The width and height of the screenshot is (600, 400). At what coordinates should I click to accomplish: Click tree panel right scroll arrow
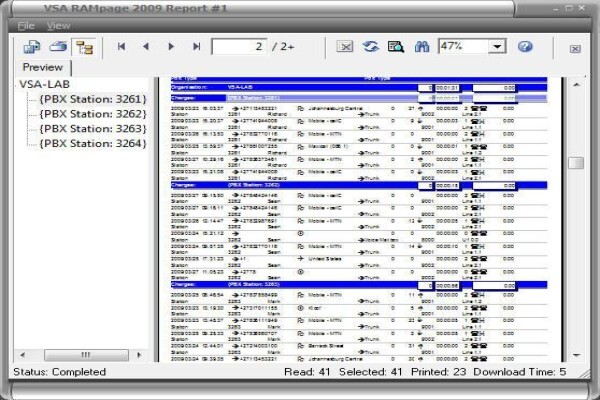(139, 355)
